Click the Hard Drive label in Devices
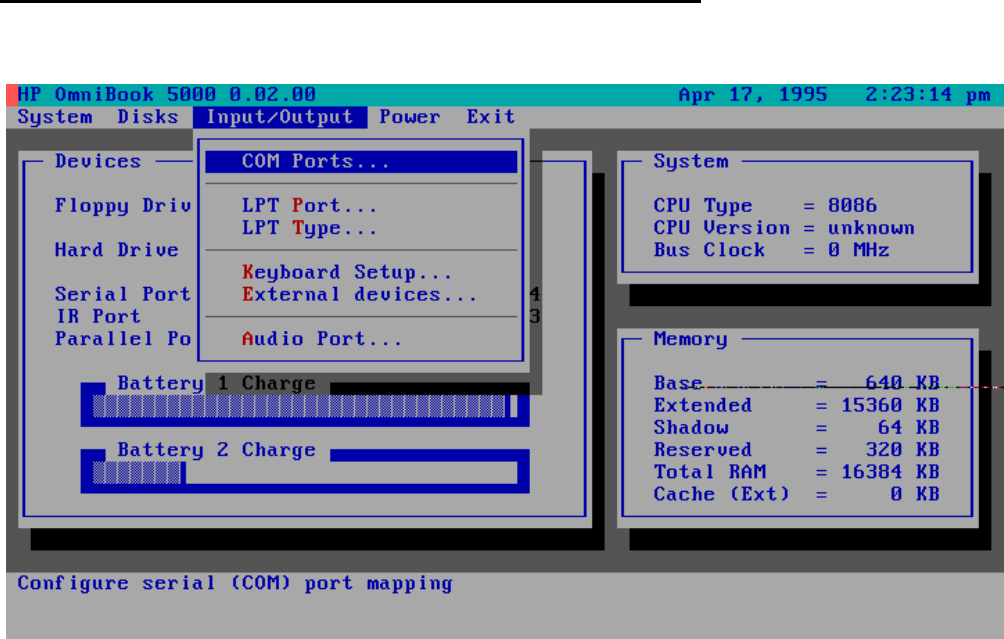 [x=117, y=250]
